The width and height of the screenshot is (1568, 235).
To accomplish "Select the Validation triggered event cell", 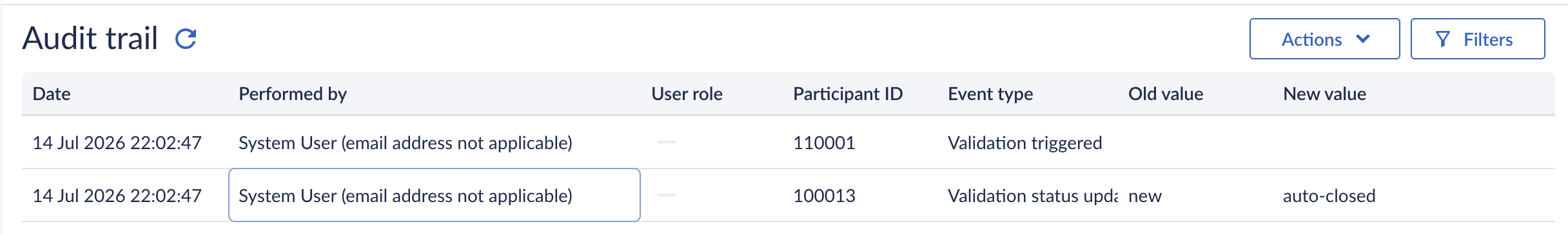I will [x=1025, y=143].
